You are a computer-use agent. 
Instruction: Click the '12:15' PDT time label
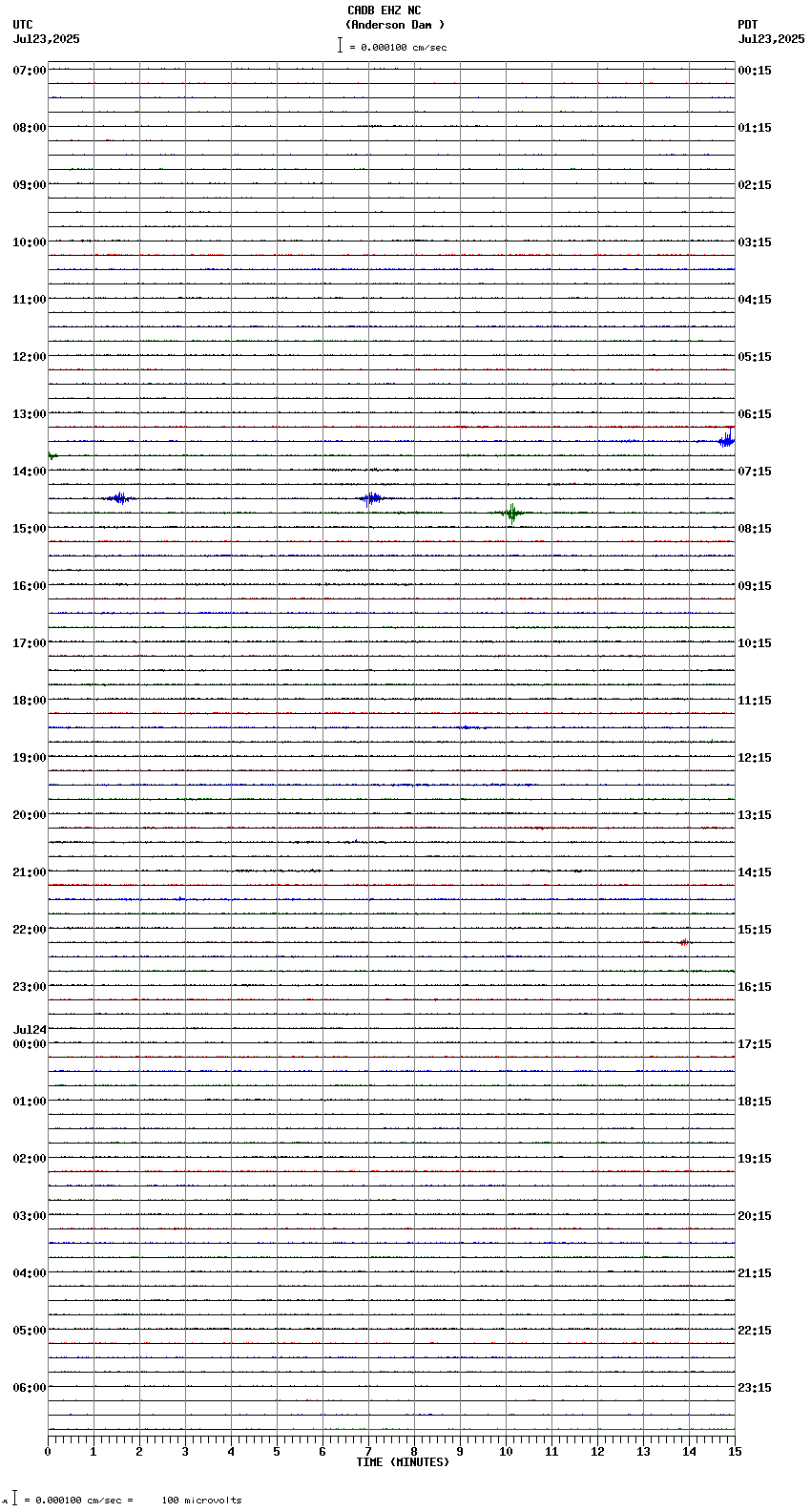pyautogui.click(x=755, y=758)
